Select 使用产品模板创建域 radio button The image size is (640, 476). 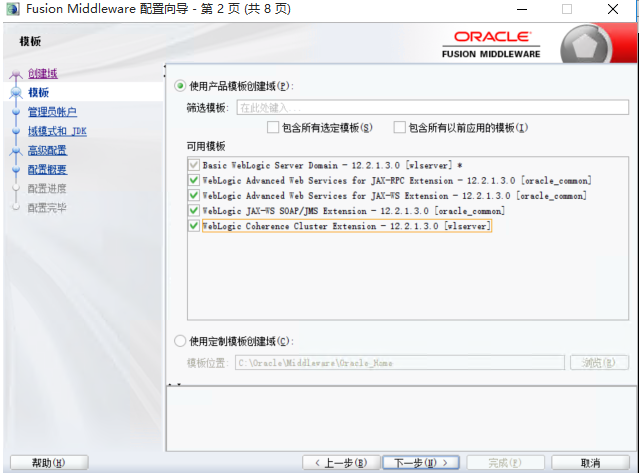(180, 86)
